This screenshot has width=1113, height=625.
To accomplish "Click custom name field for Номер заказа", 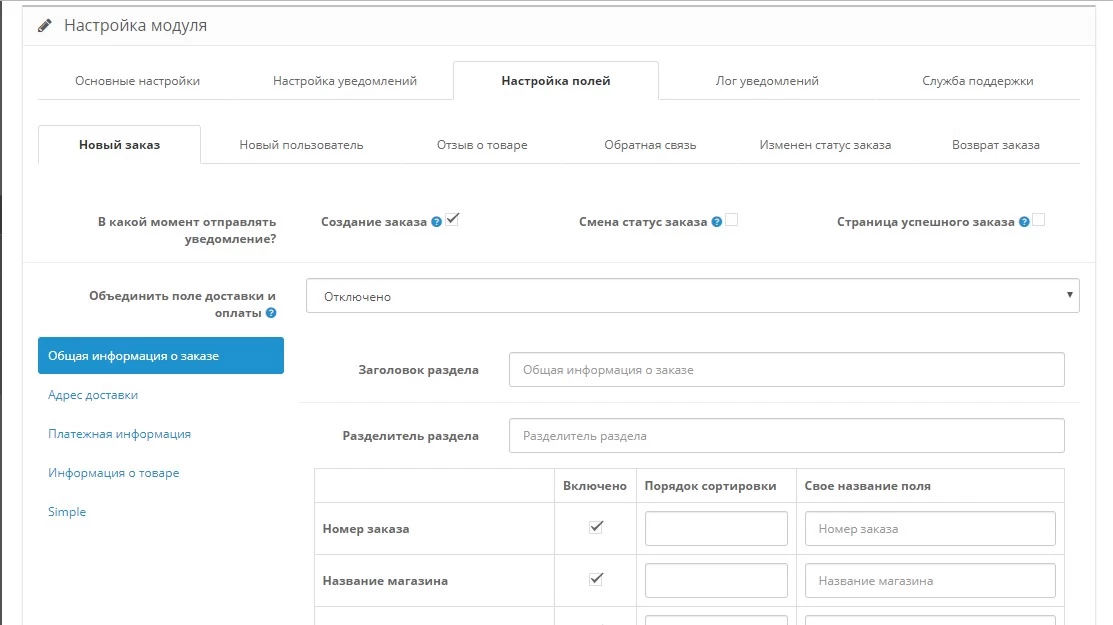I will pyautogui.click(x=930, y=529).
